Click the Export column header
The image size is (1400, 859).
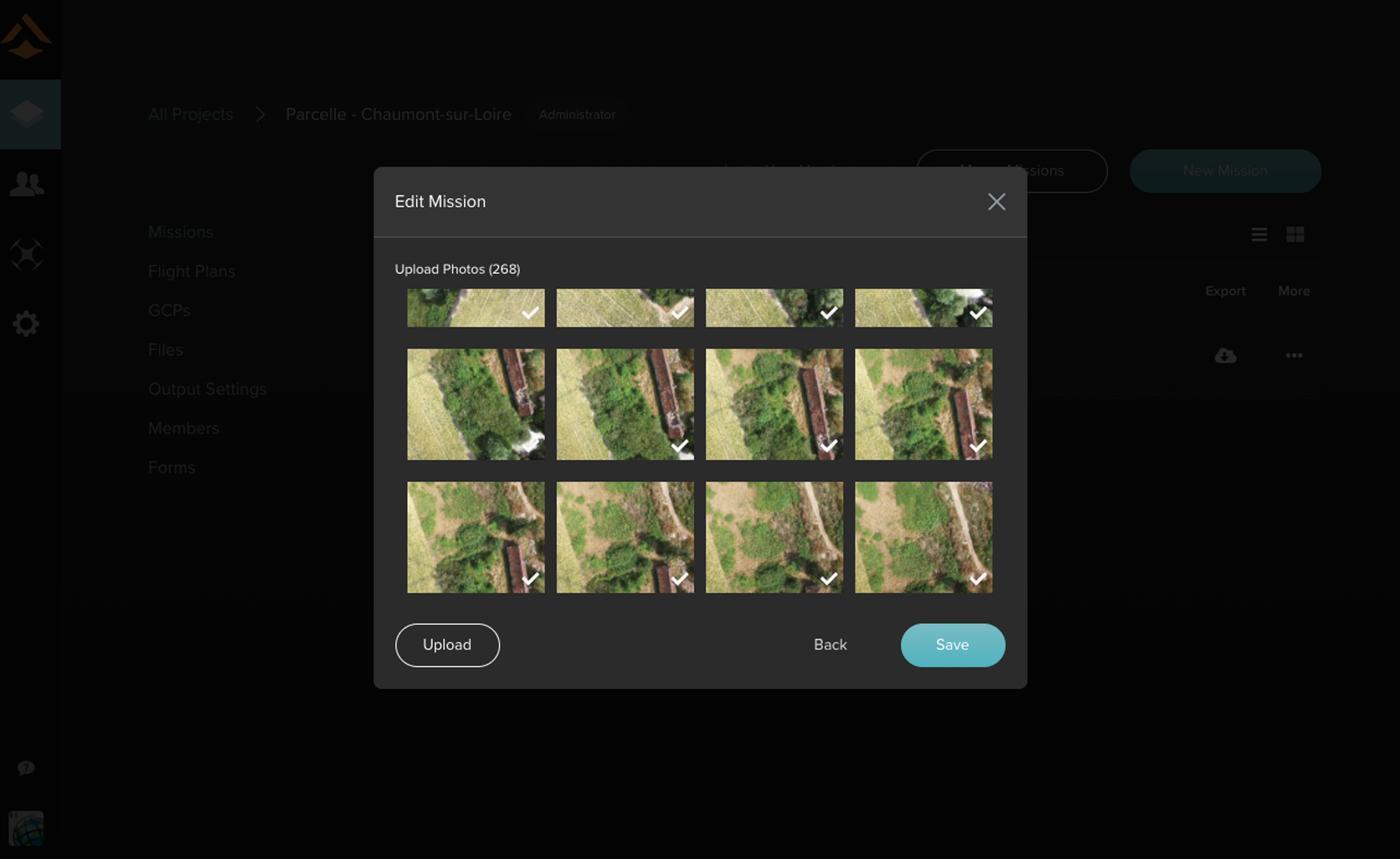pyautogui.click(x=1225, y=291)
